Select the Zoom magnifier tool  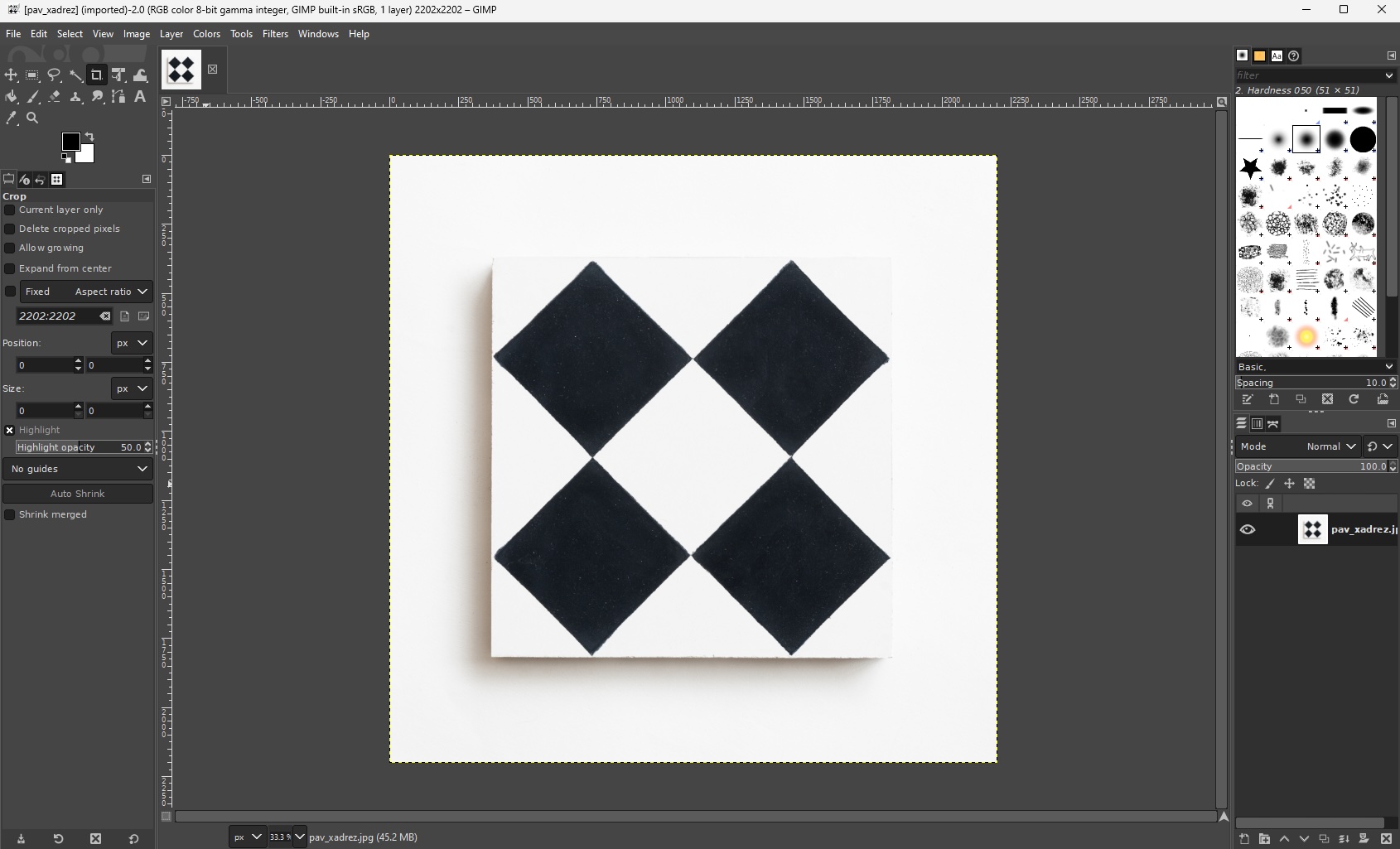[32, 118]
